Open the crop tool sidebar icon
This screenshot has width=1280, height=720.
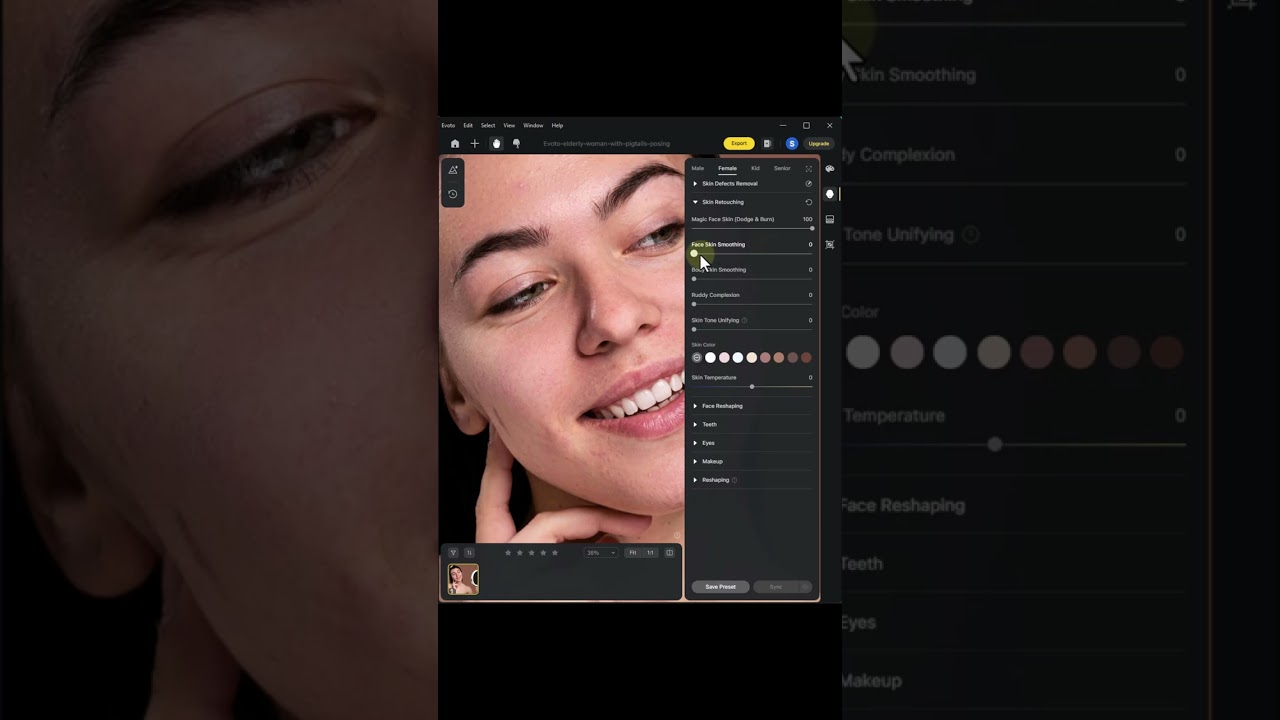829,244
